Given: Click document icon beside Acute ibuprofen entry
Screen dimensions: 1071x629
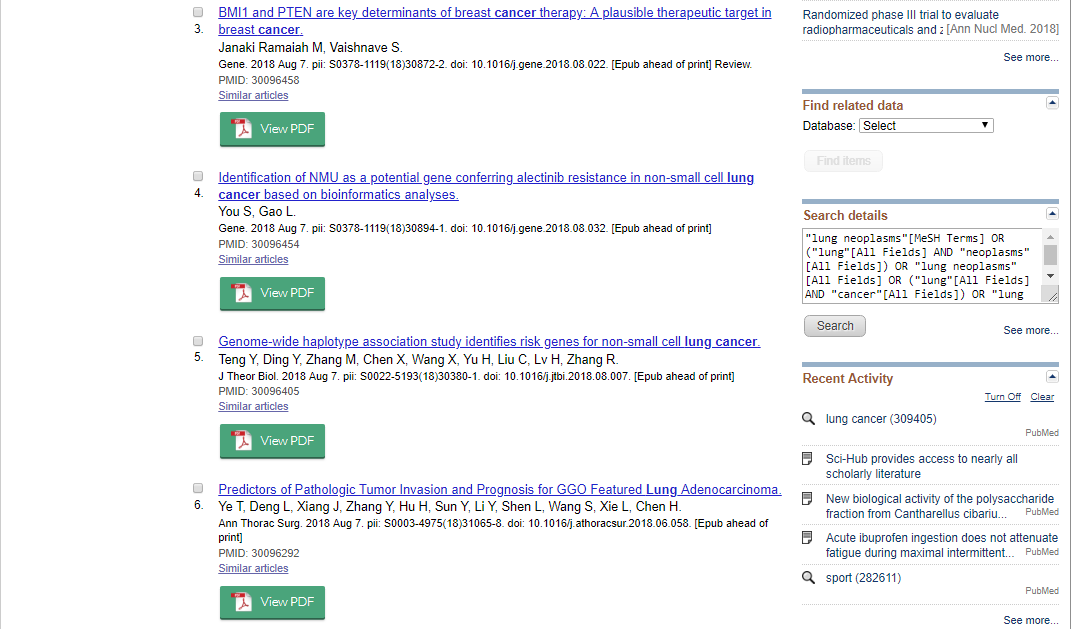Looking at the screenshot, I should [x=809, y=538].
